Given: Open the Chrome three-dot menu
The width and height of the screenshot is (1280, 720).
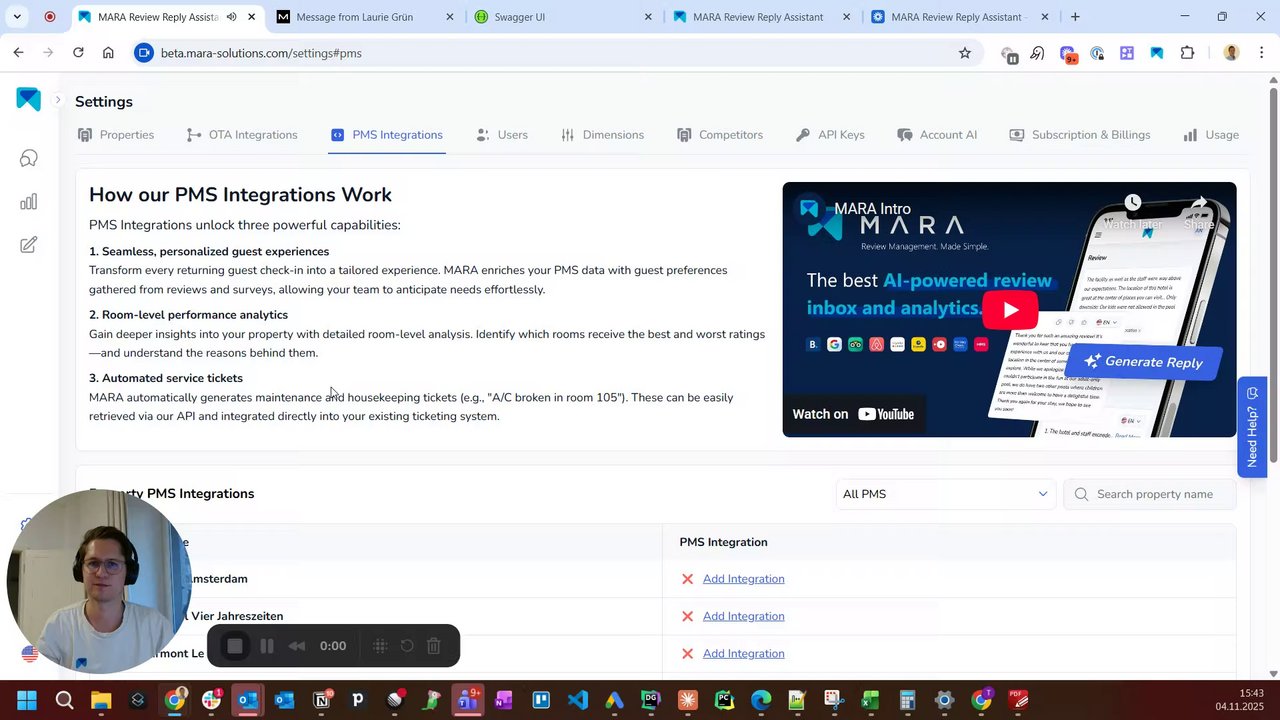Looking at the screenshot, I should click(x=1262, y=53).
